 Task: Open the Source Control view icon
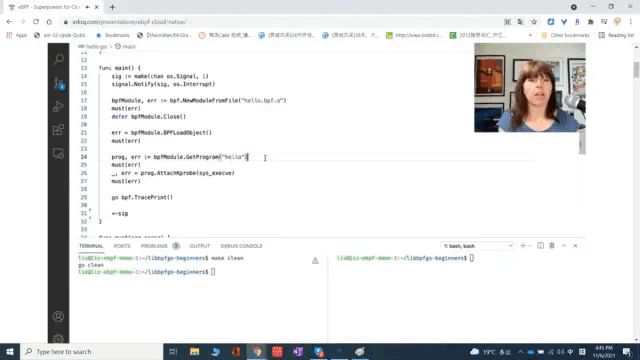58,83
